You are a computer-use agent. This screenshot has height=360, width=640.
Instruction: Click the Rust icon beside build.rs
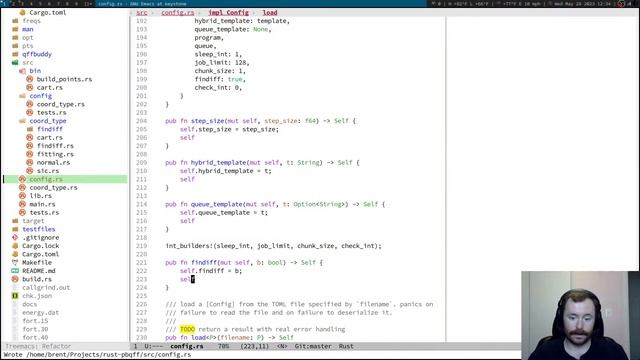[x=15, y=279]
